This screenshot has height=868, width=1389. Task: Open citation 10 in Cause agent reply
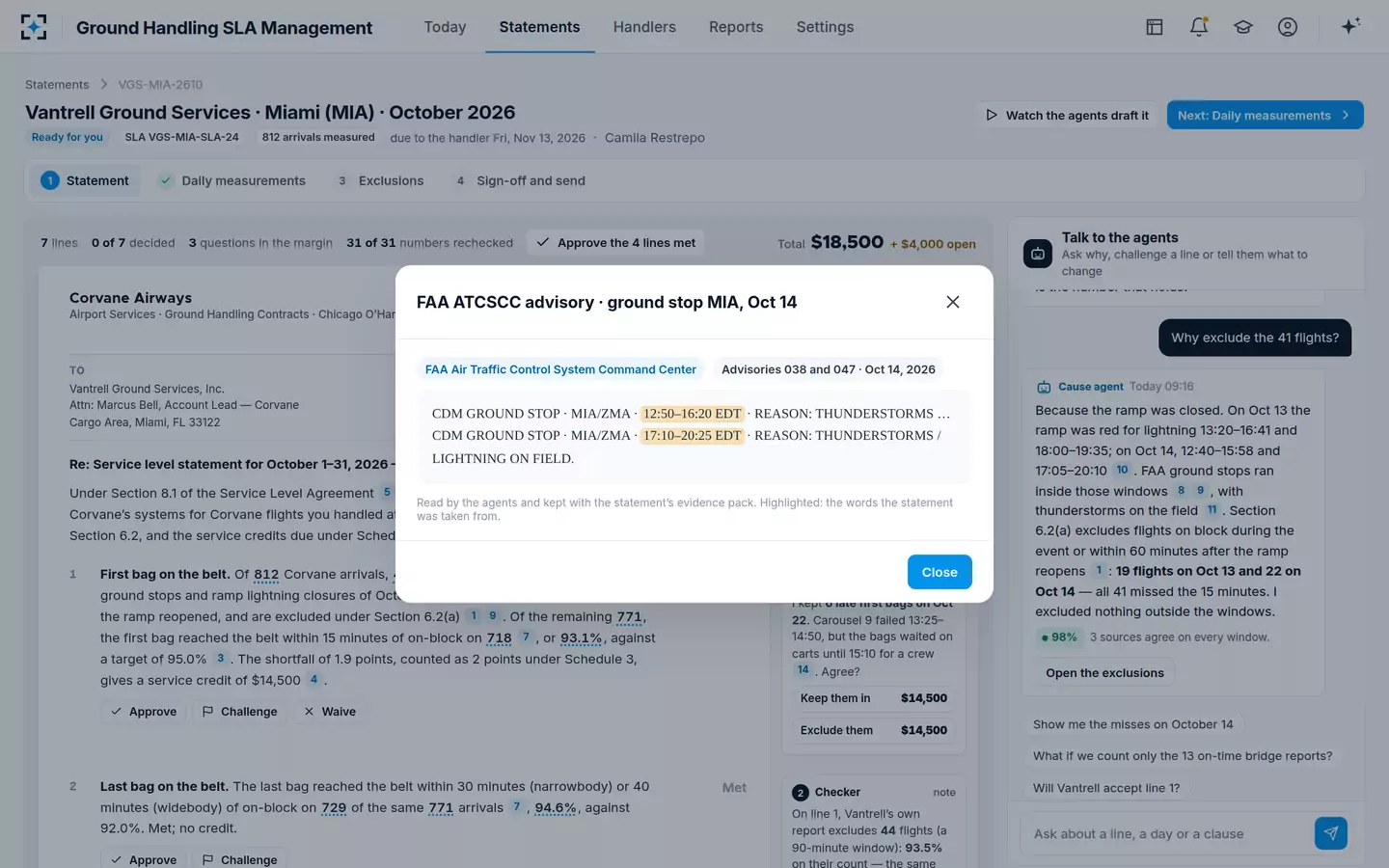click(1122, 470)
